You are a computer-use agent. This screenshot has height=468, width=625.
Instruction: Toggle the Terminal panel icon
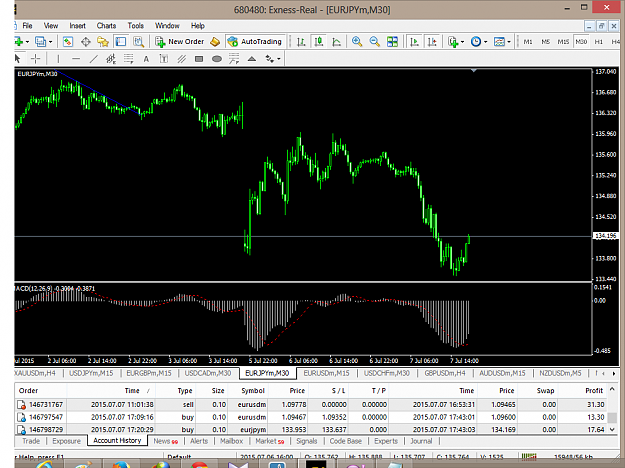pyautogui.click(x=120, y=41)
